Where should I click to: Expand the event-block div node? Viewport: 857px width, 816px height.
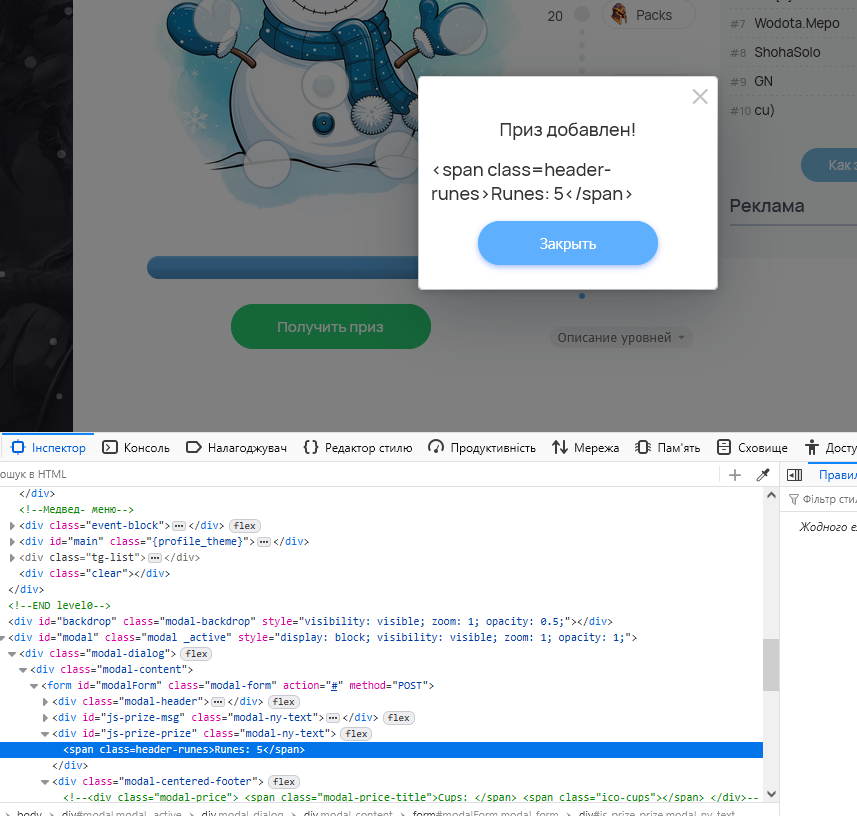pyautogui.click(x=12, y=526)
